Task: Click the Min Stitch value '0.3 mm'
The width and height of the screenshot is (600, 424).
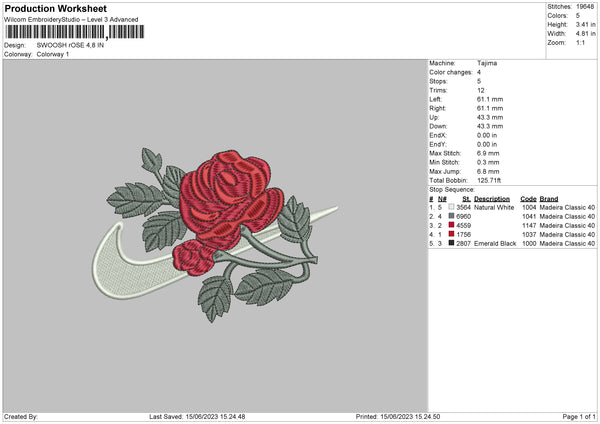Action: tap(488, 163)
